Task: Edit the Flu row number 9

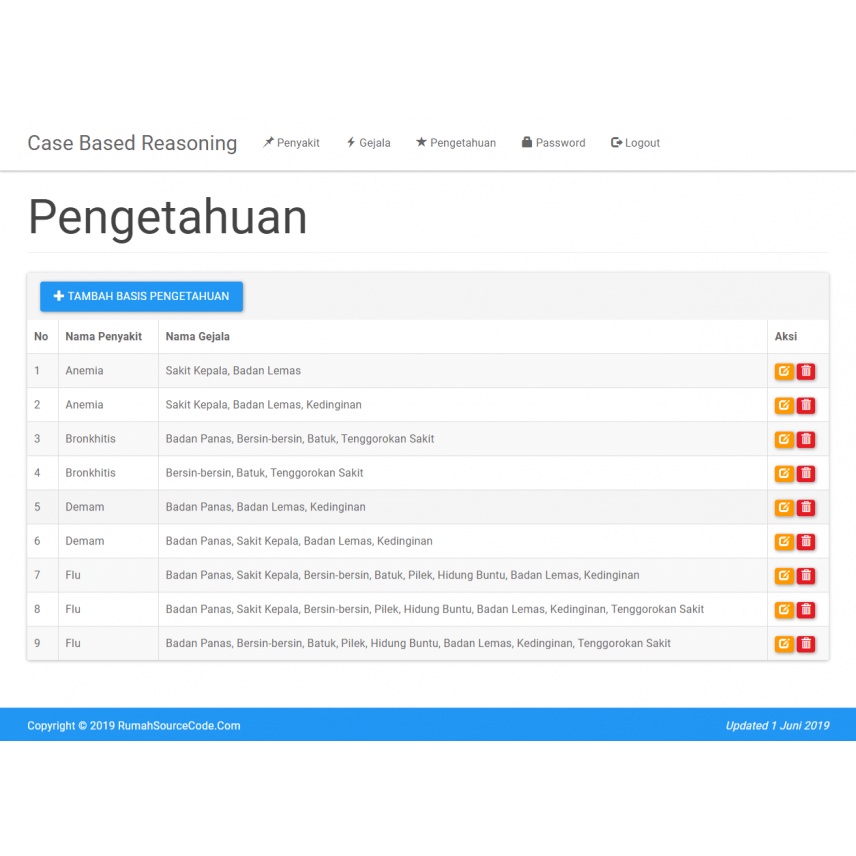Action: (784, 644)
